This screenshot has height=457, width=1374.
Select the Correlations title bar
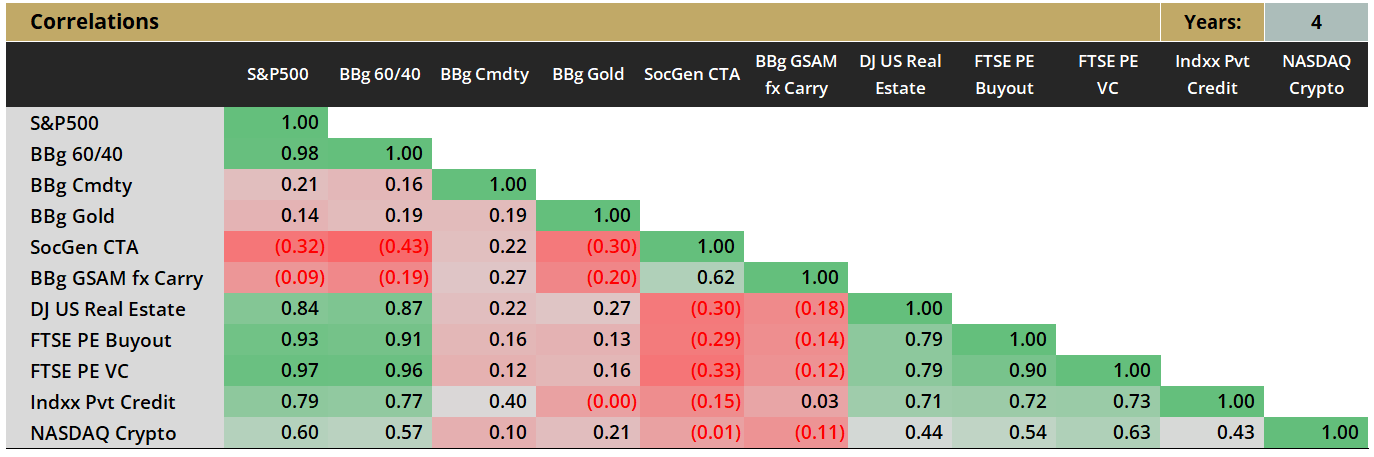tap(580, 21)
